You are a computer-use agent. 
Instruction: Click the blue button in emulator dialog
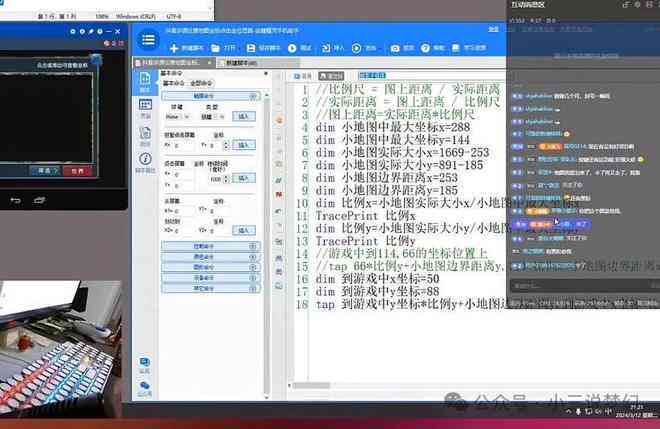44,171
